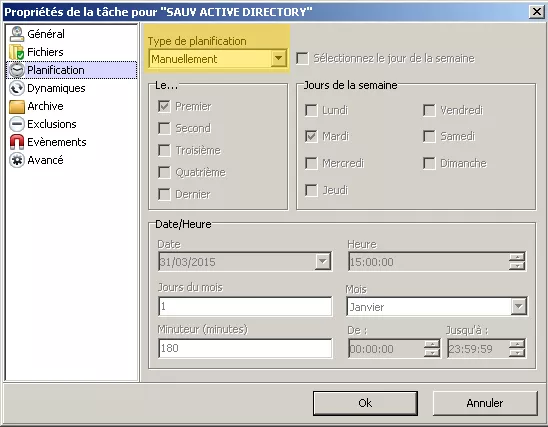Cancel with the Annuler button
This screenshot has height=427, width=548.
coord(485,403)
